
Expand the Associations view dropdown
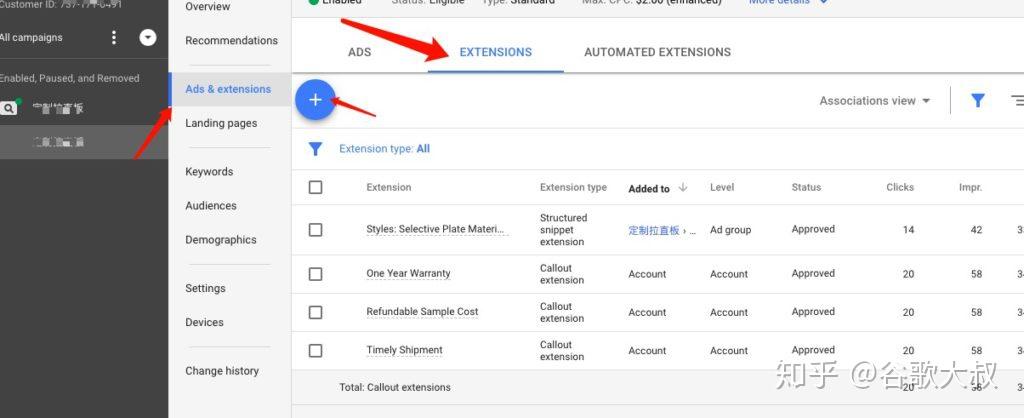[x=875, y=101]
